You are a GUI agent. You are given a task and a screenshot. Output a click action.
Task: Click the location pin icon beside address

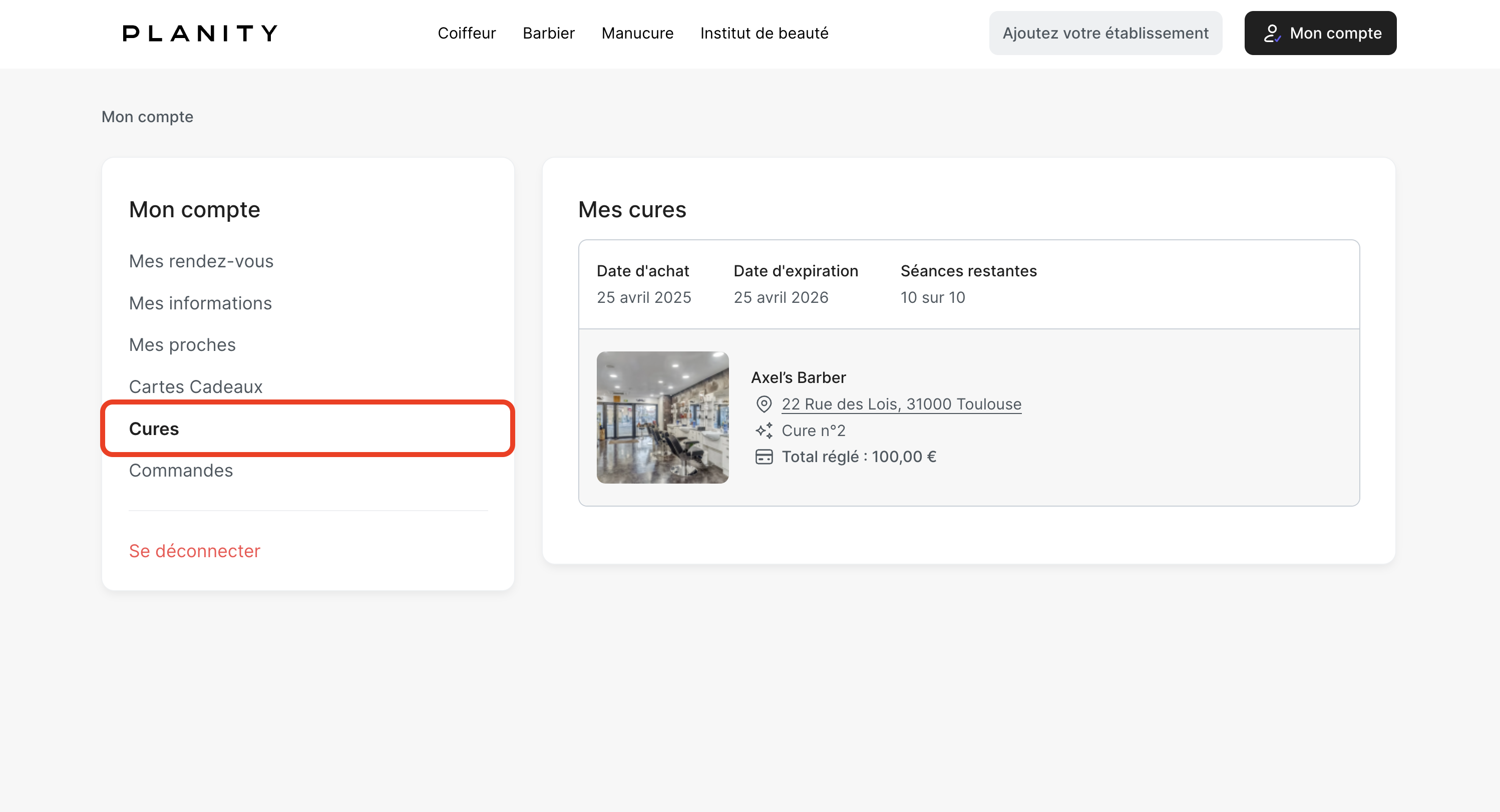coord(764,404)
